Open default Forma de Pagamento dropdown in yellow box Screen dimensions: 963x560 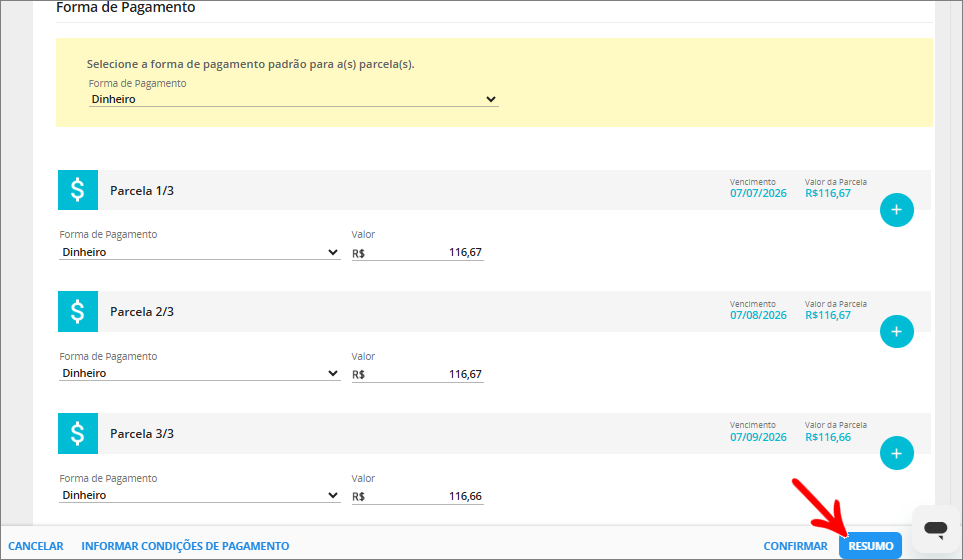[x=294, y=99]
